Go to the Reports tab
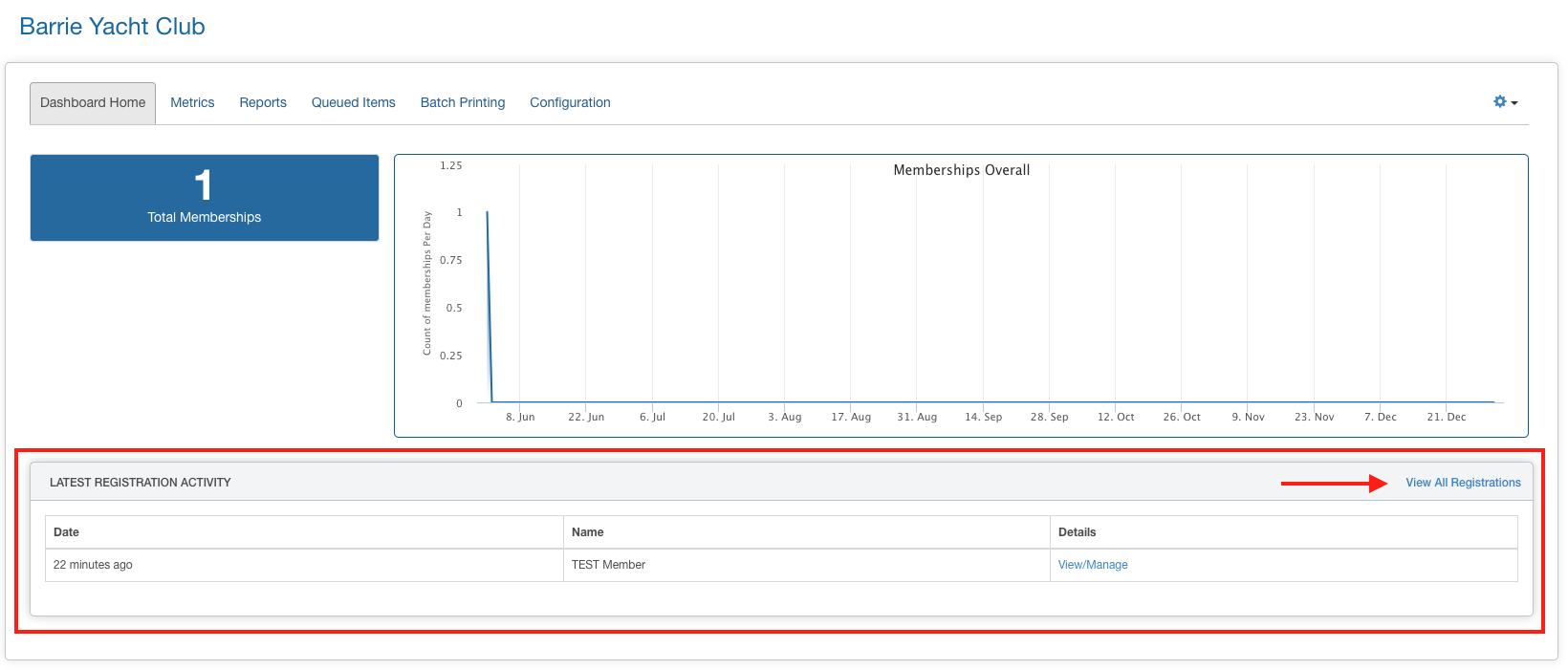This screenshot has width=1568, height=670. (263, 102)
